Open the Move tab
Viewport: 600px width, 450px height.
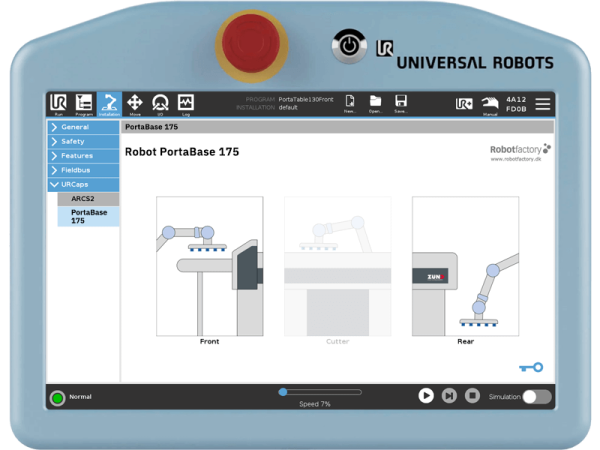tap(135, 104)
